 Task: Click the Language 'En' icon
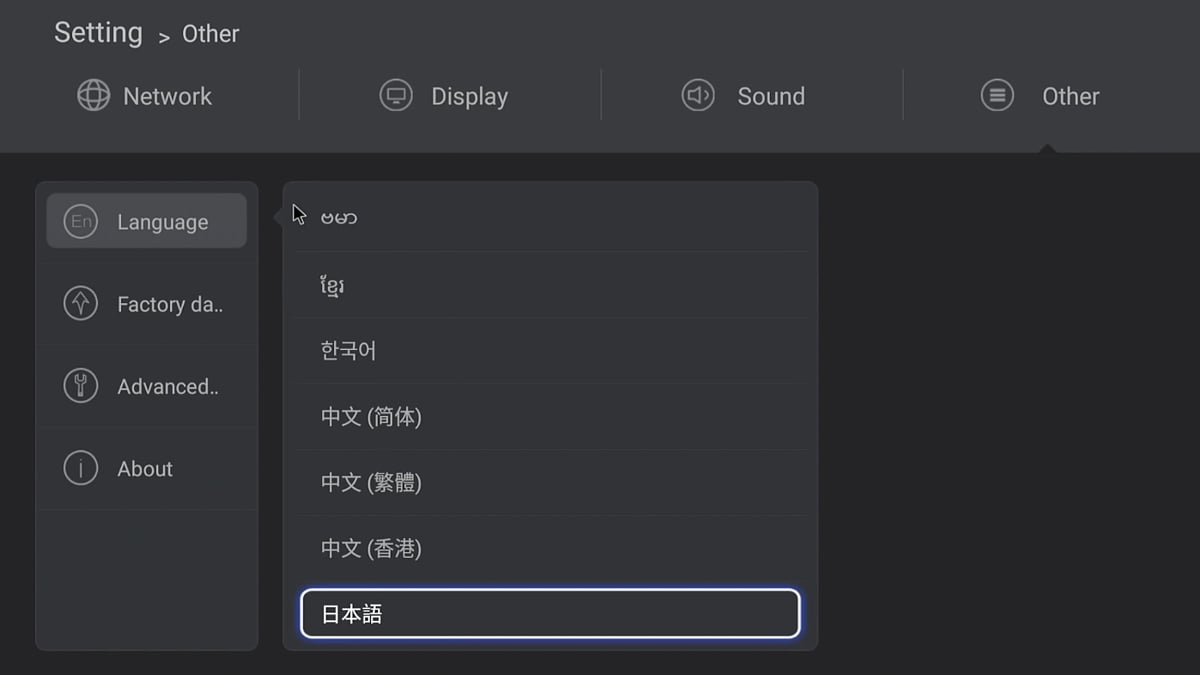point(80,221)
